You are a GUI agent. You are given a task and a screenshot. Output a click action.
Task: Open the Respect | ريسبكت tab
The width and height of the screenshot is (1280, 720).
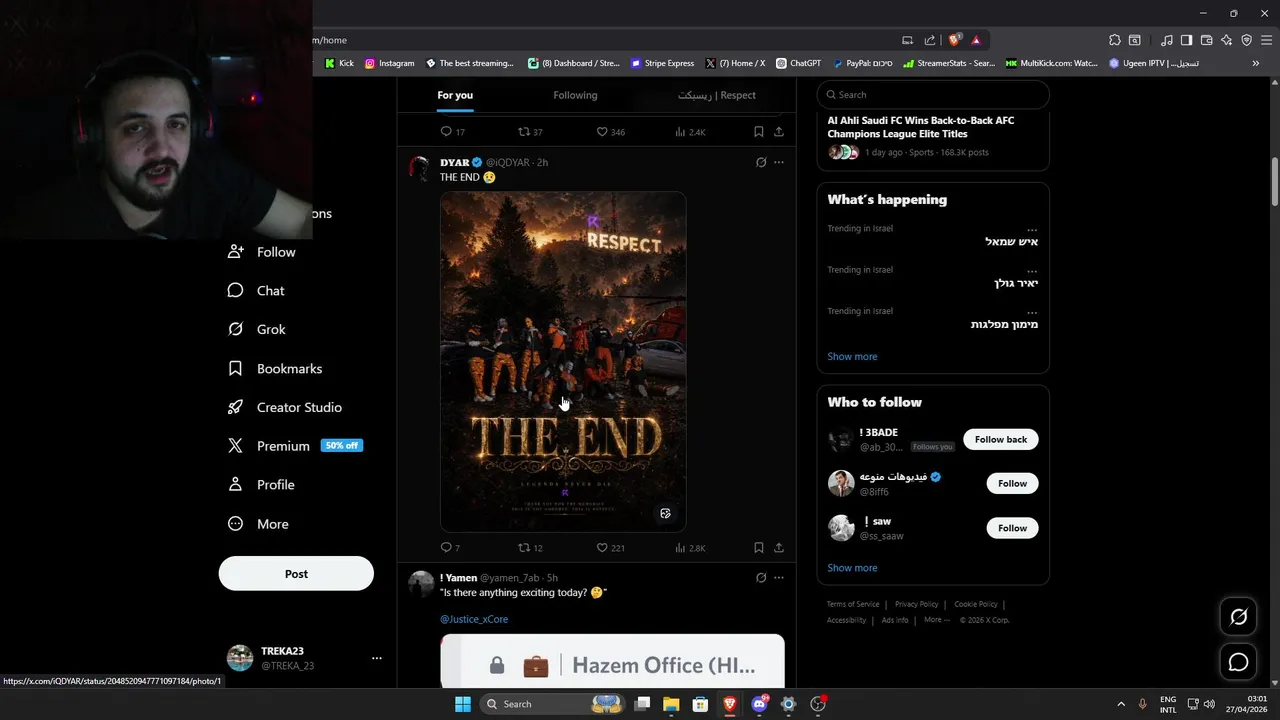click(x=717, y=95)
